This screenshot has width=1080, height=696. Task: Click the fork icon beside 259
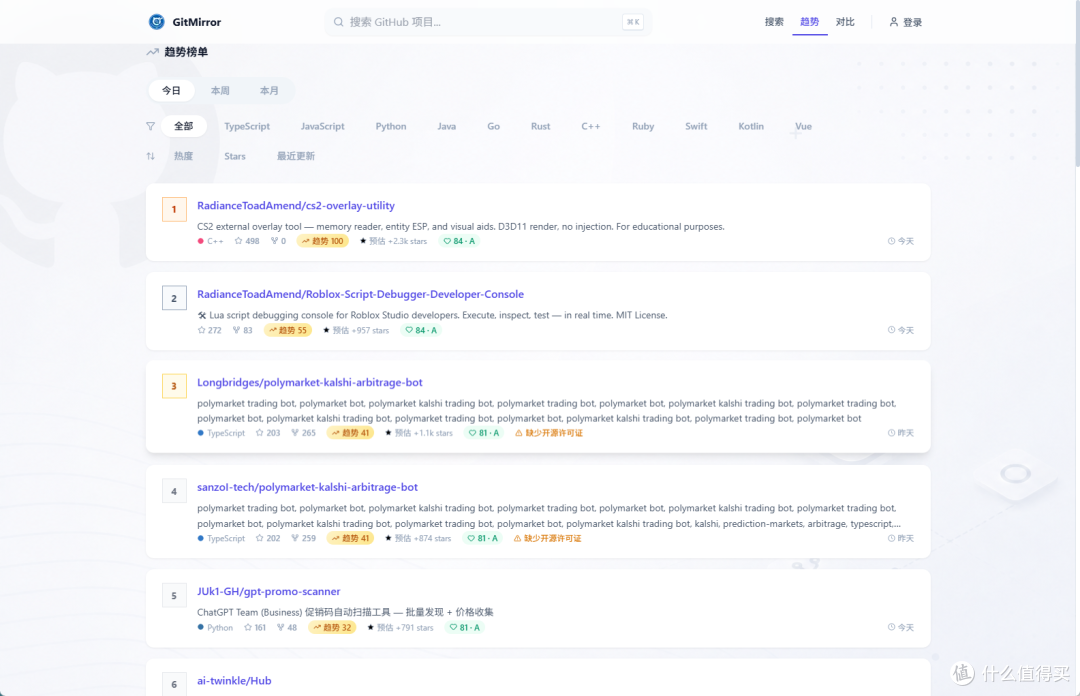[295, 539]
